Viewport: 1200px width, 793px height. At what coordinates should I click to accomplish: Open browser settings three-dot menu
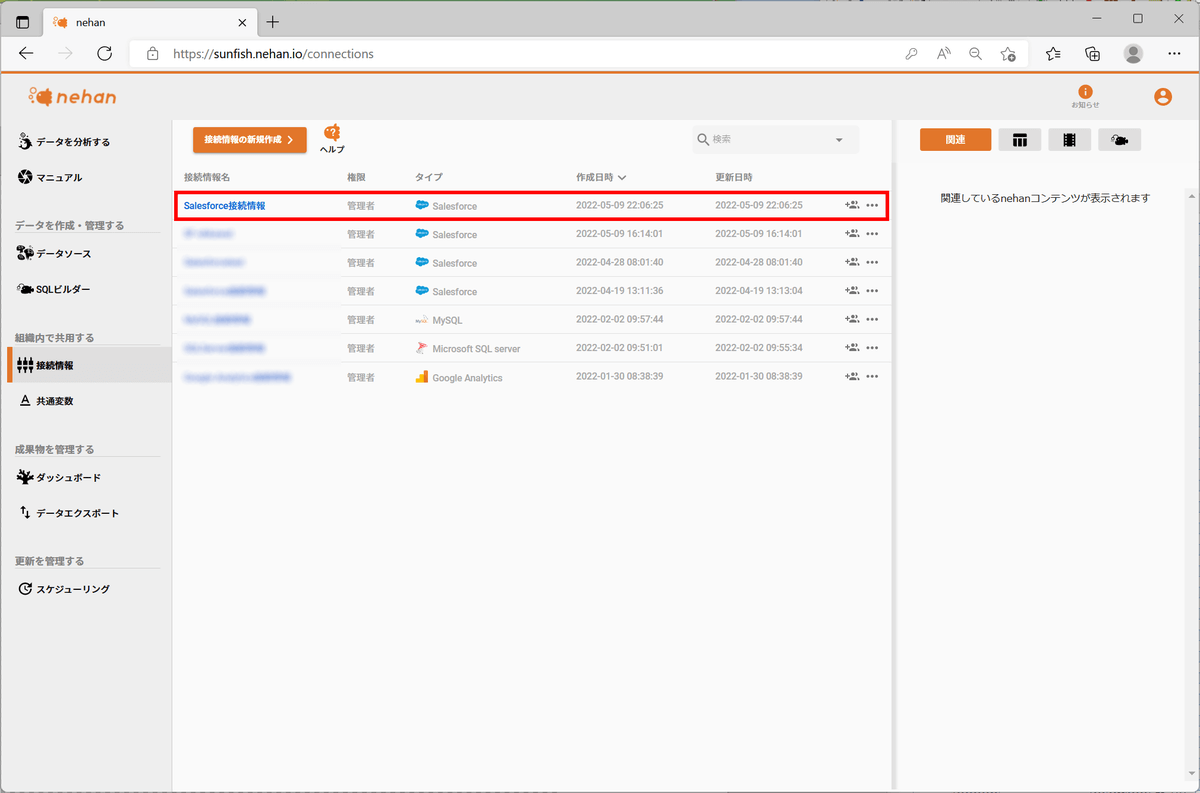tap(1174, 54)
